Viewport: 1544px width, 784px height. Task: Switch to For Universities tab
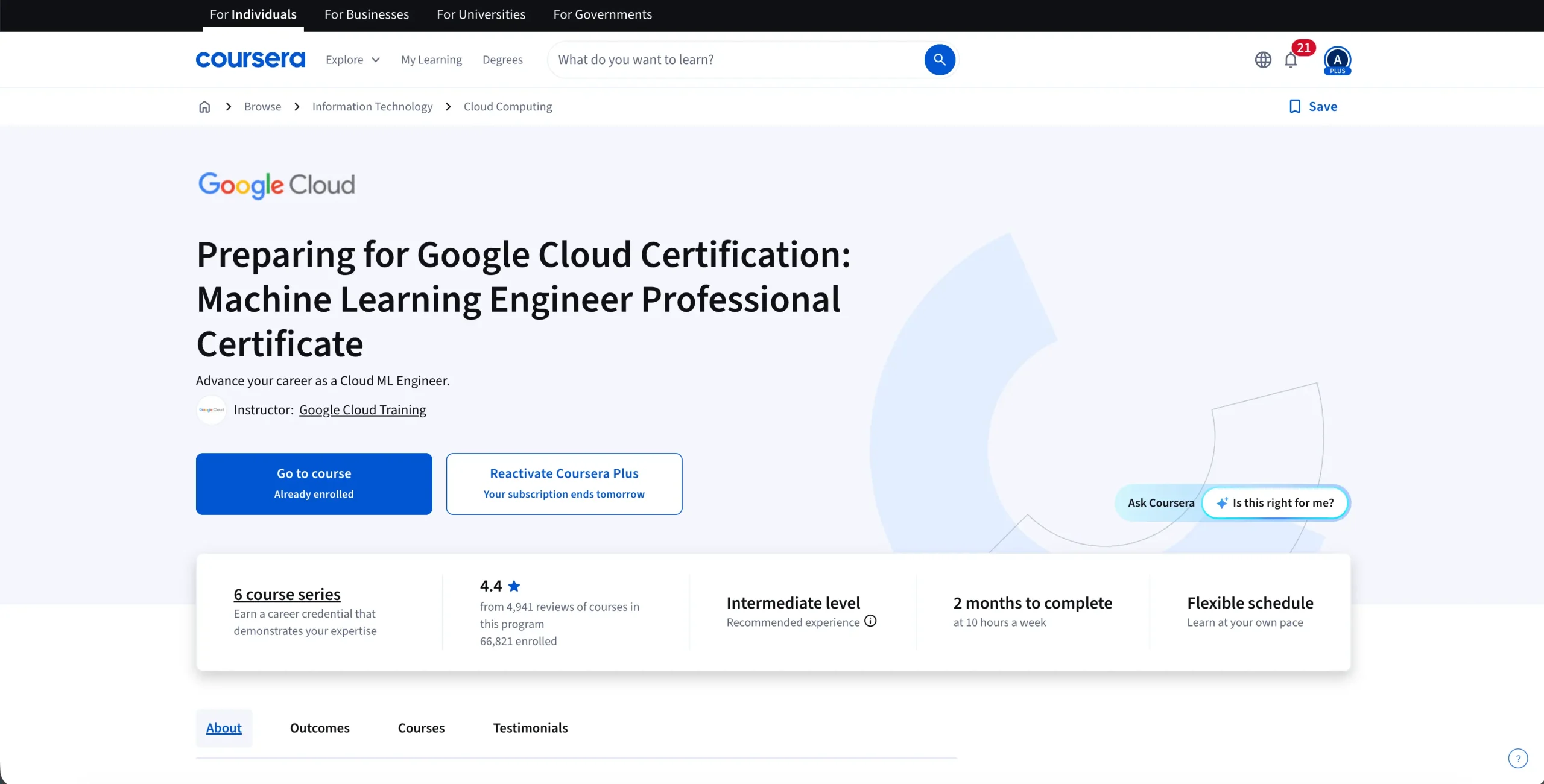click(481, 14)
